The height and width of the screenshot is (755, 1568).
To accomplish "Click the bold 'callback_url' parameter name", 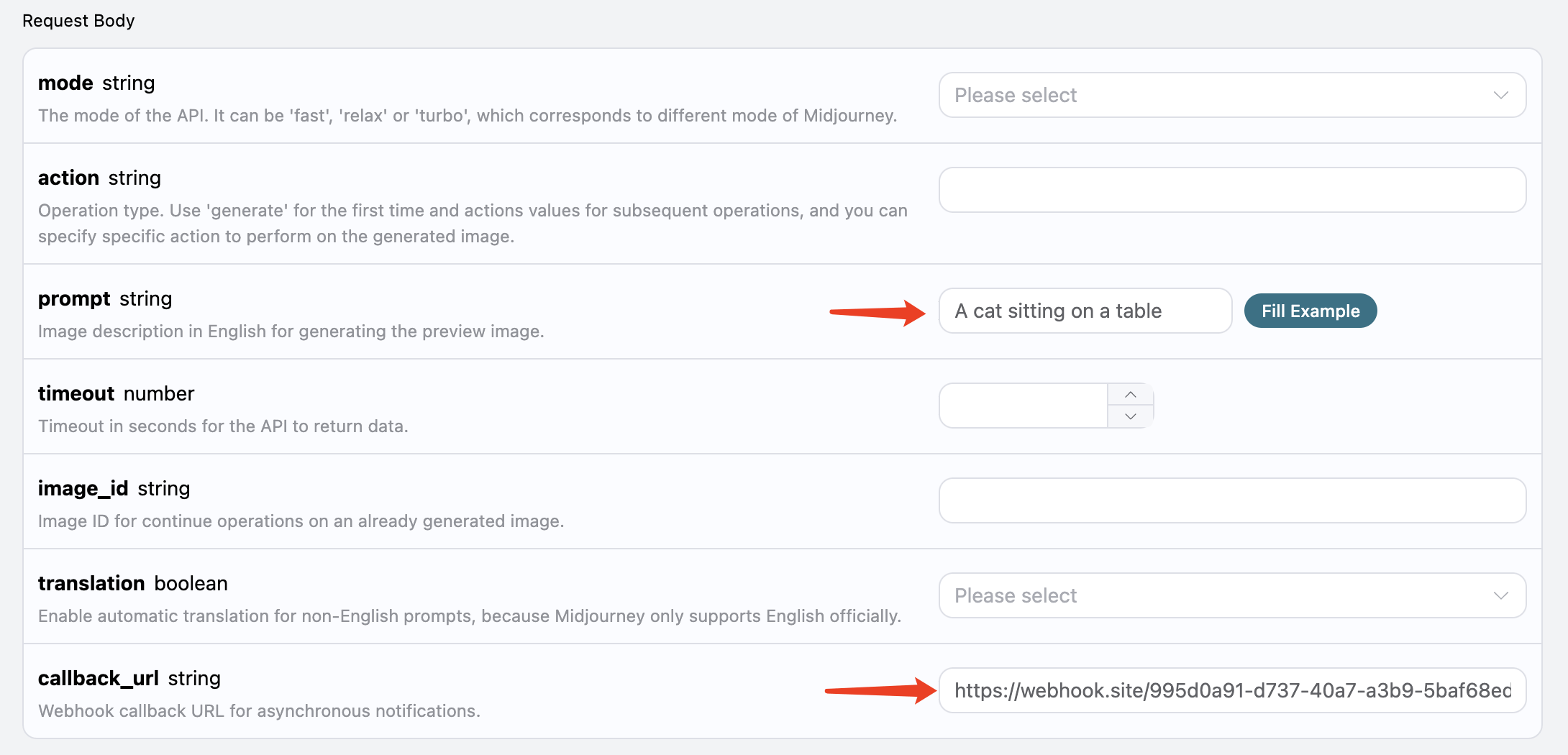I will (98, 679).
